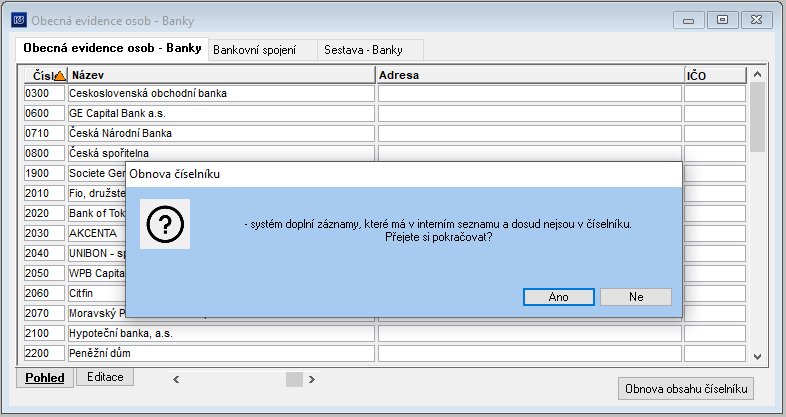The image size is (786, 417).
Task: Confirm the dialog with Ano button
Action: [558, 297]
